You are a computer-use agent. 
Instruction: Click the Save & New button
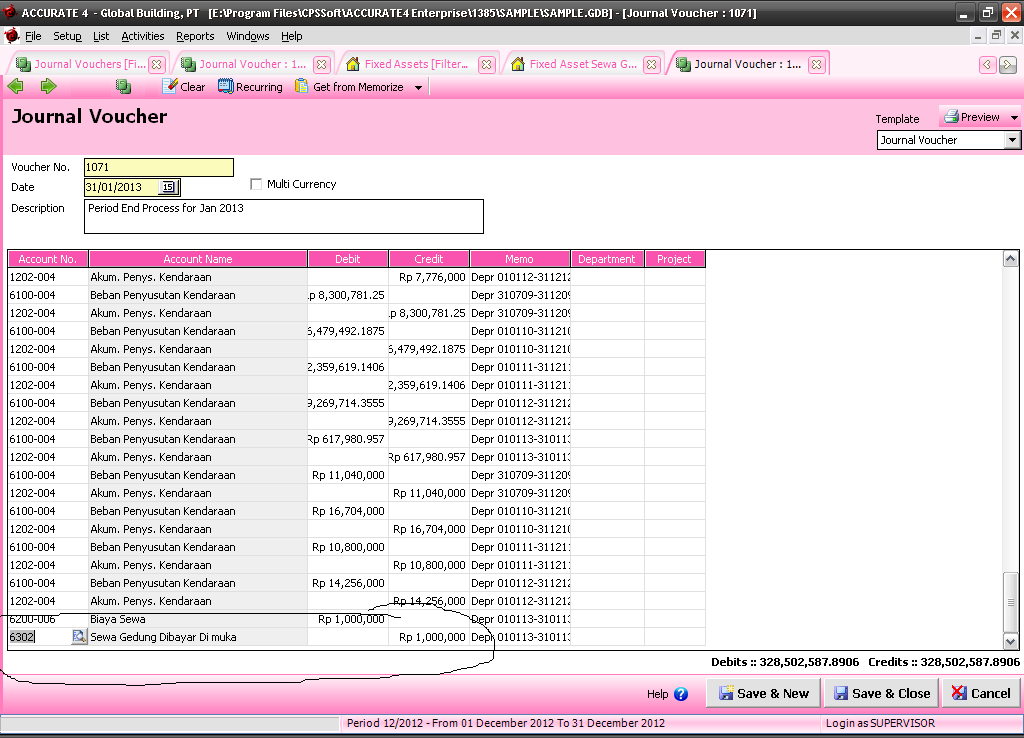[764, 693]
